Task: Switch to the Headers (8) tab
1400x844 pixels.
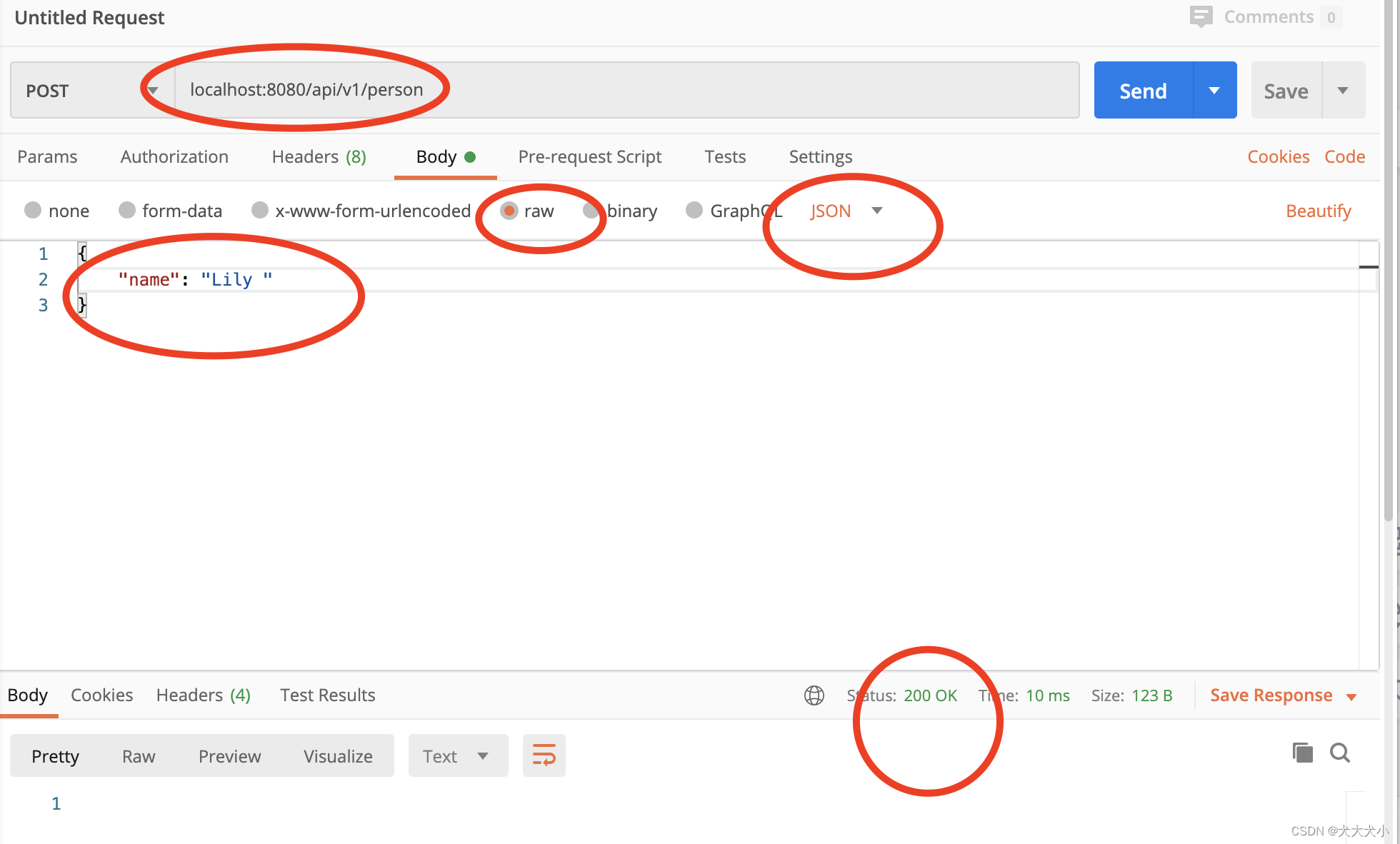Action: pos(319,157)
